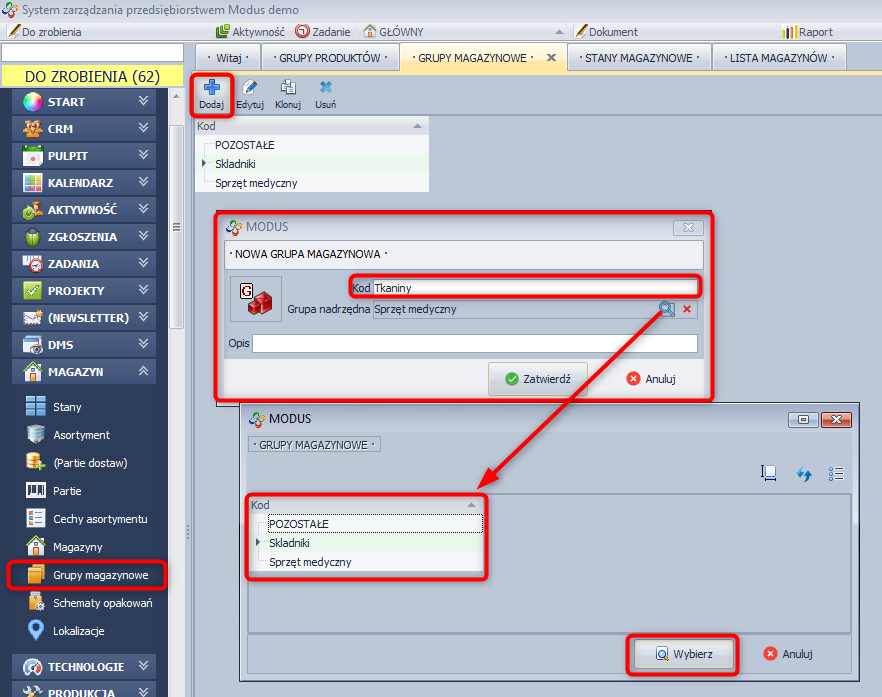This screenshot has width=882, height=697.
Task: Expand CRM sidebar section
Action: tap(84, 129)
